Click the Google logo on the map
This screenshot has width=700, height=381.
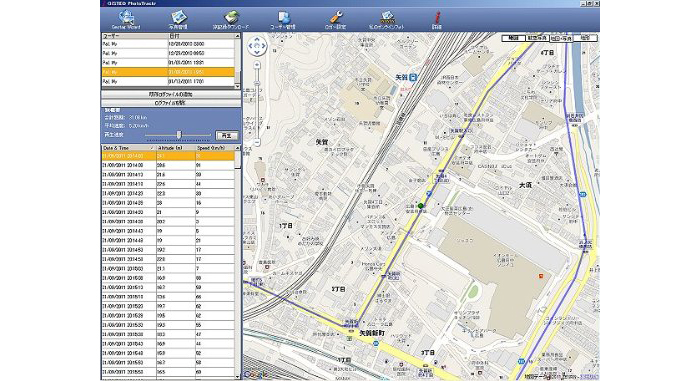pyautogui.click(x=258, y=375)
